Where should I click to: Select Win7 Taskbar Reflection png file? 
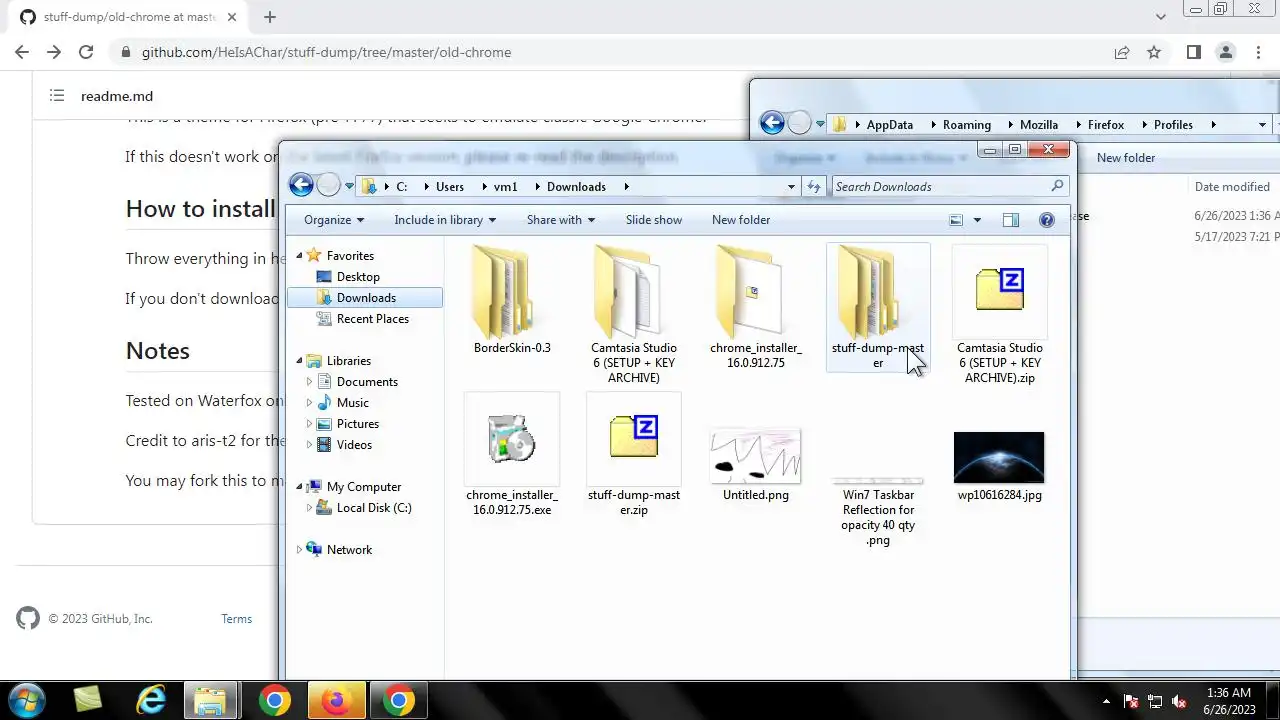[878, 510]
